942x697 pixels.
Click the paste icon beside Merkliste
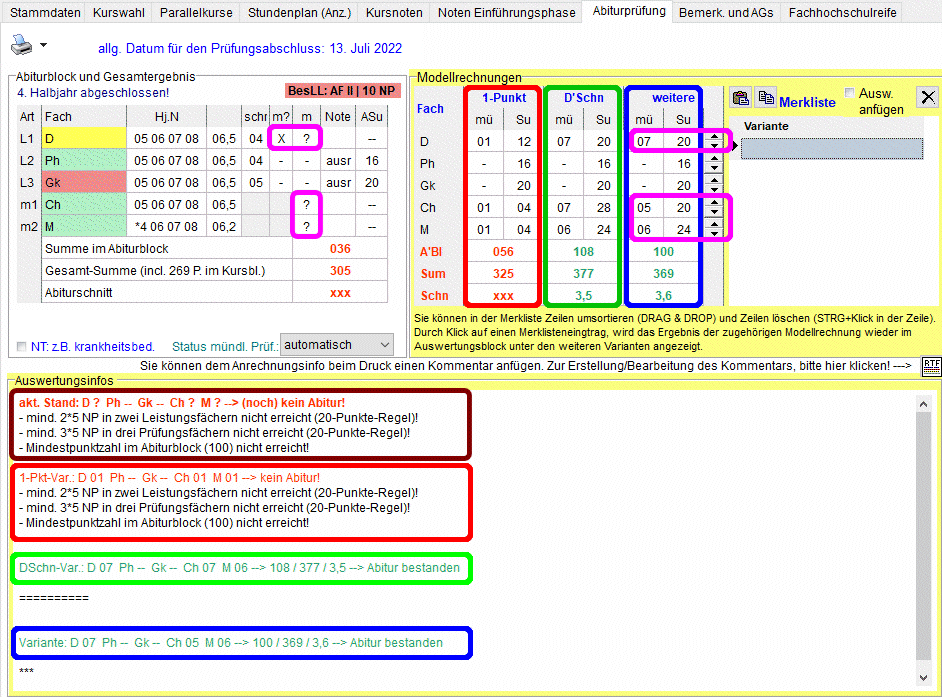click(741, 97)
